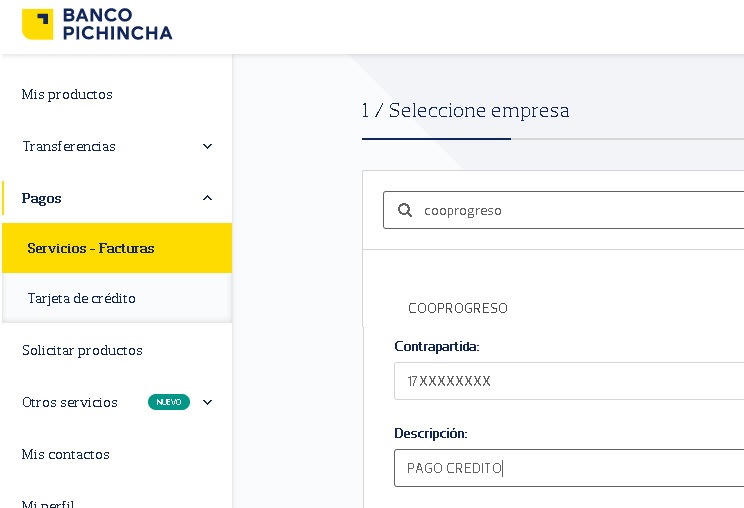This screenshot has height=508, width=744.
Task: Select Servicios - Facturas submenu
Action: tap(117, 248)
